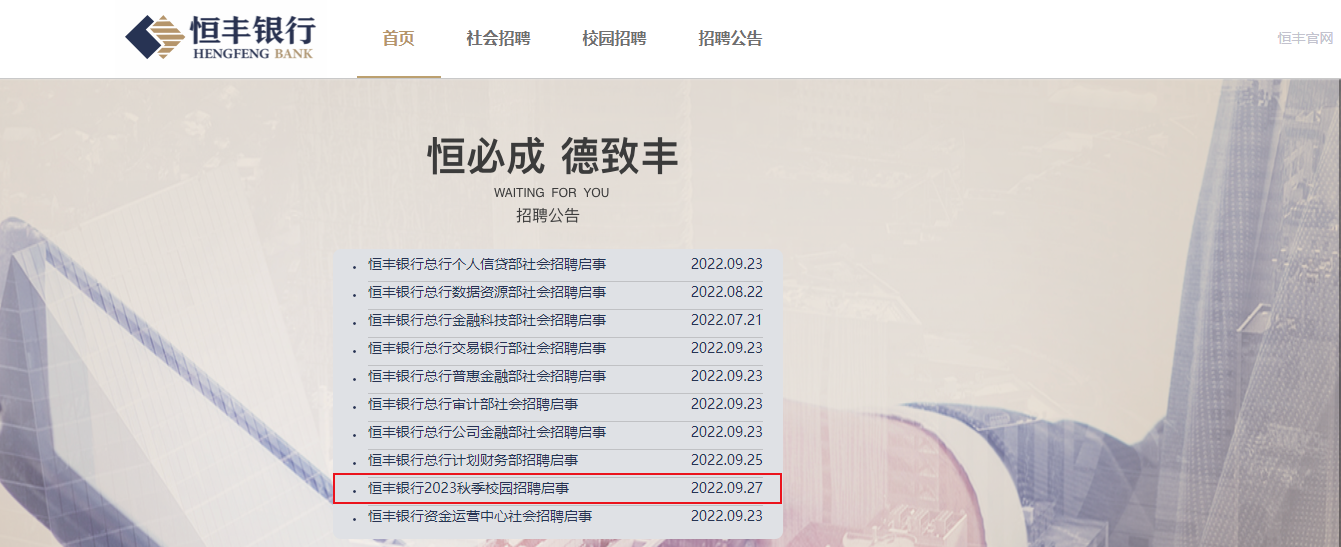The image size is (1341, 547).
Task: Select 招聘公告 in the navigation bar
Action: click(730, 39)
